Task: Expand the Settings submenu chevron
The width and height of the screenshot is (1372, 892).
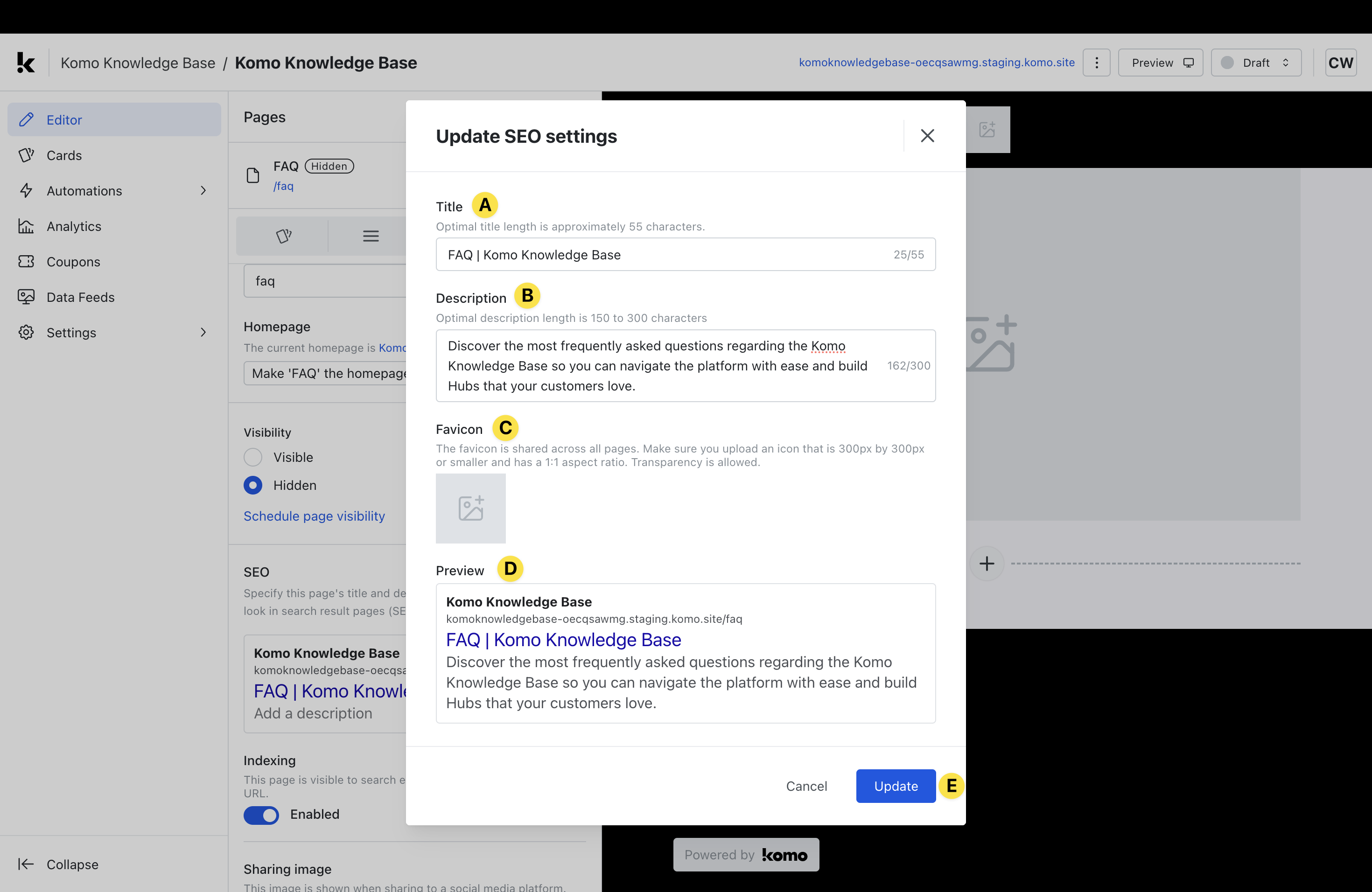Action: 203,333
